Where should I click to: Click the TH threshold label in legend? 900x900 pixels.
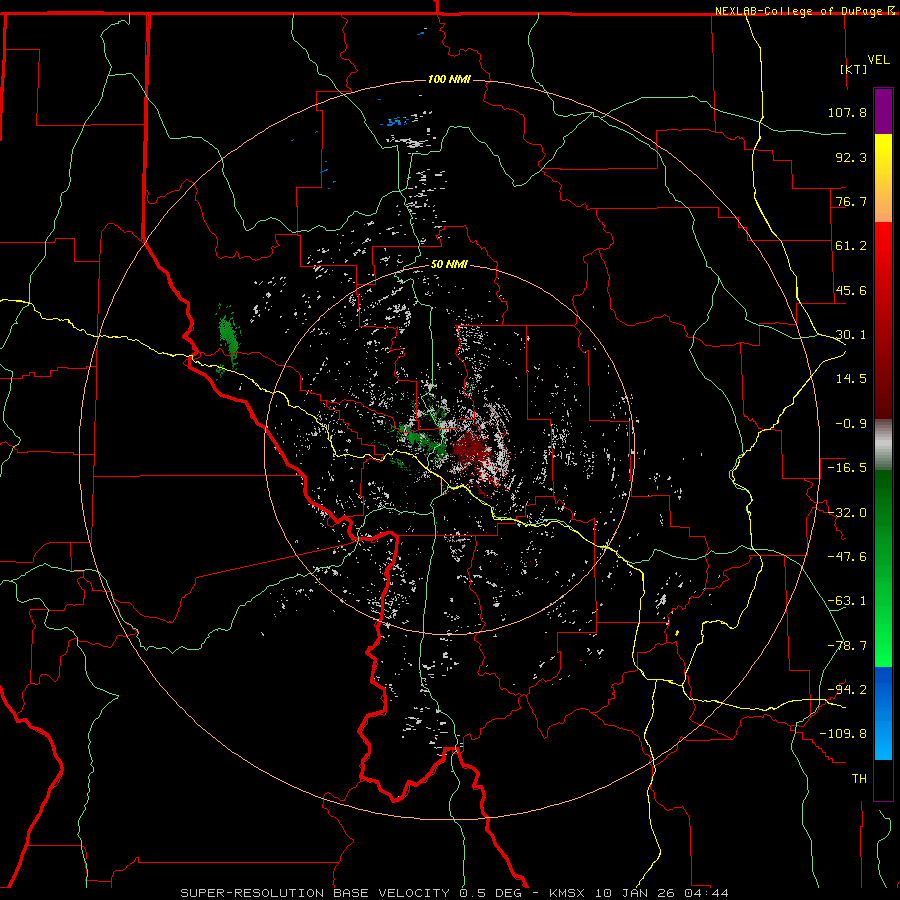pos(859,779)
